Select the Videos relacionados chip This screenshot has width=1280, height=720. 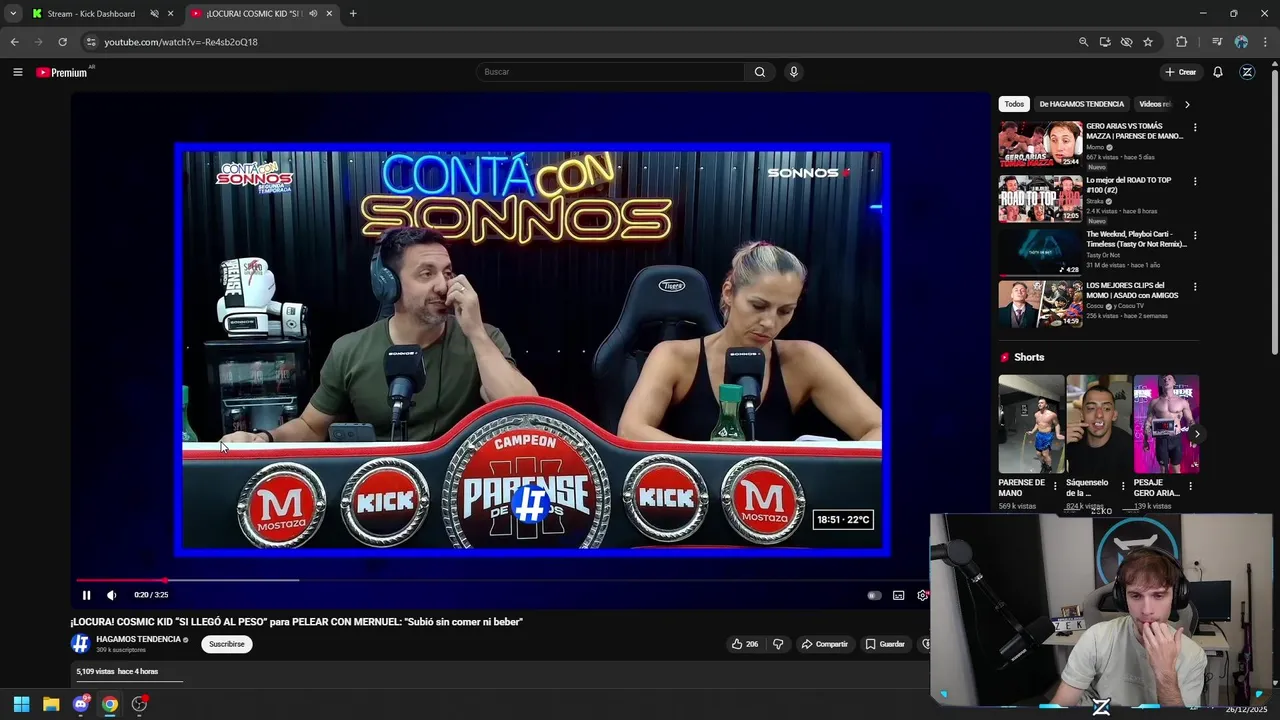pyautogui.click(x=1155, y=104)
